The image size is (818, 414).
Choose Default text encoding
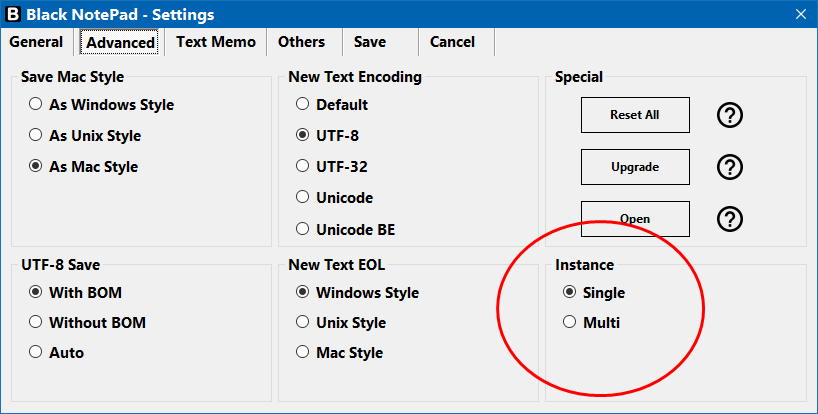(x=332, y=105)
